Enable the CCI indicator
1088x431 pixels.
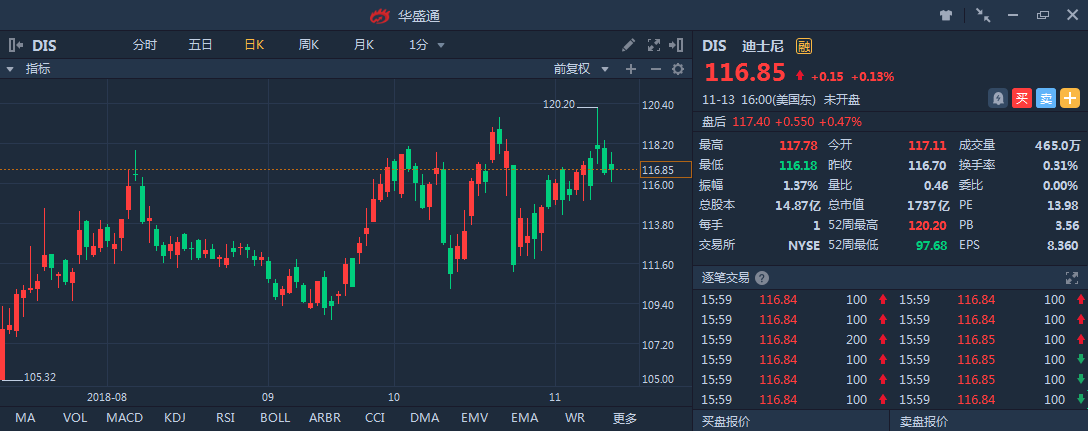click(375, 418)
